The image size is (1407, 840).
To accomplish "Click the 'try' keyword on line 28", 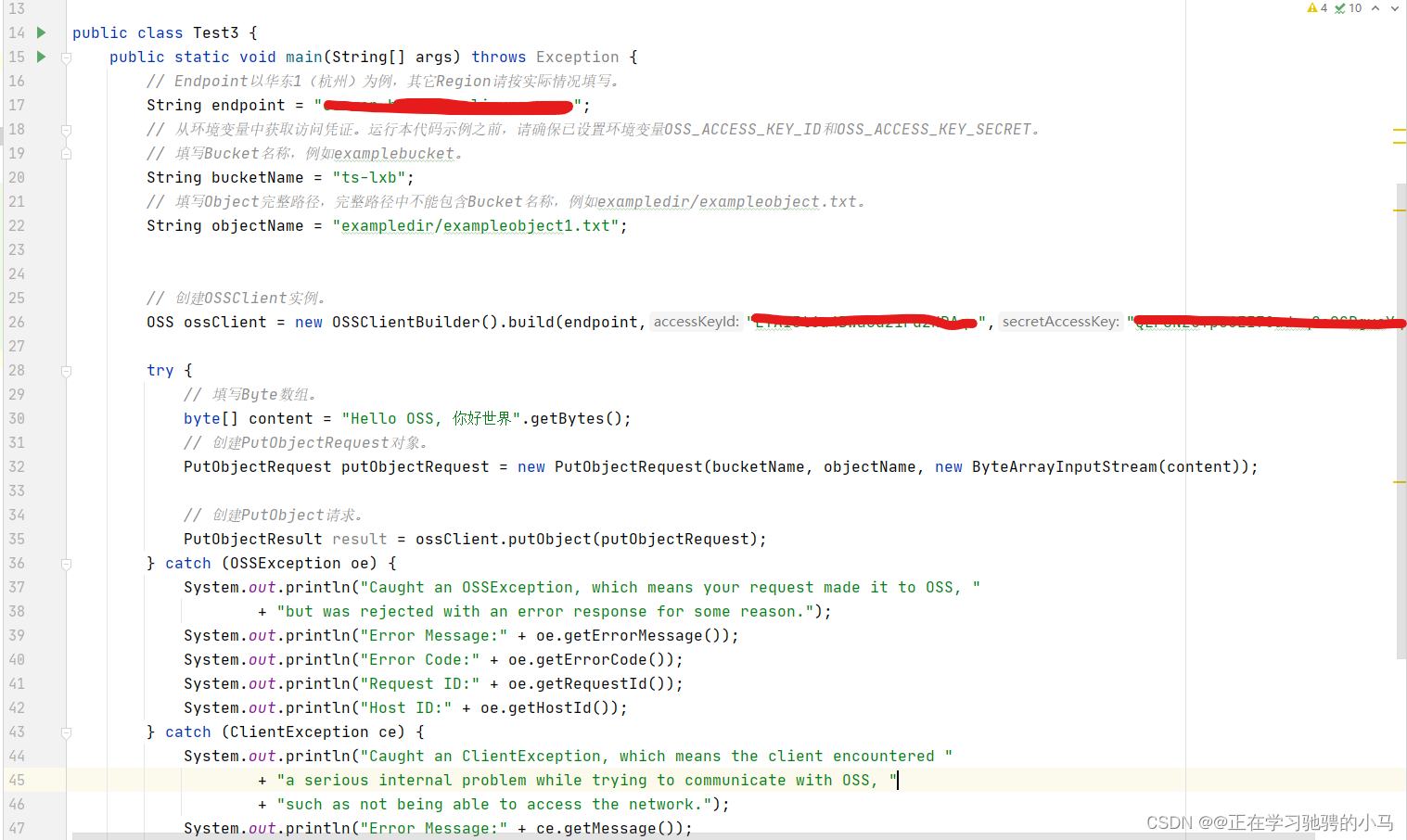I will (160, 370).
